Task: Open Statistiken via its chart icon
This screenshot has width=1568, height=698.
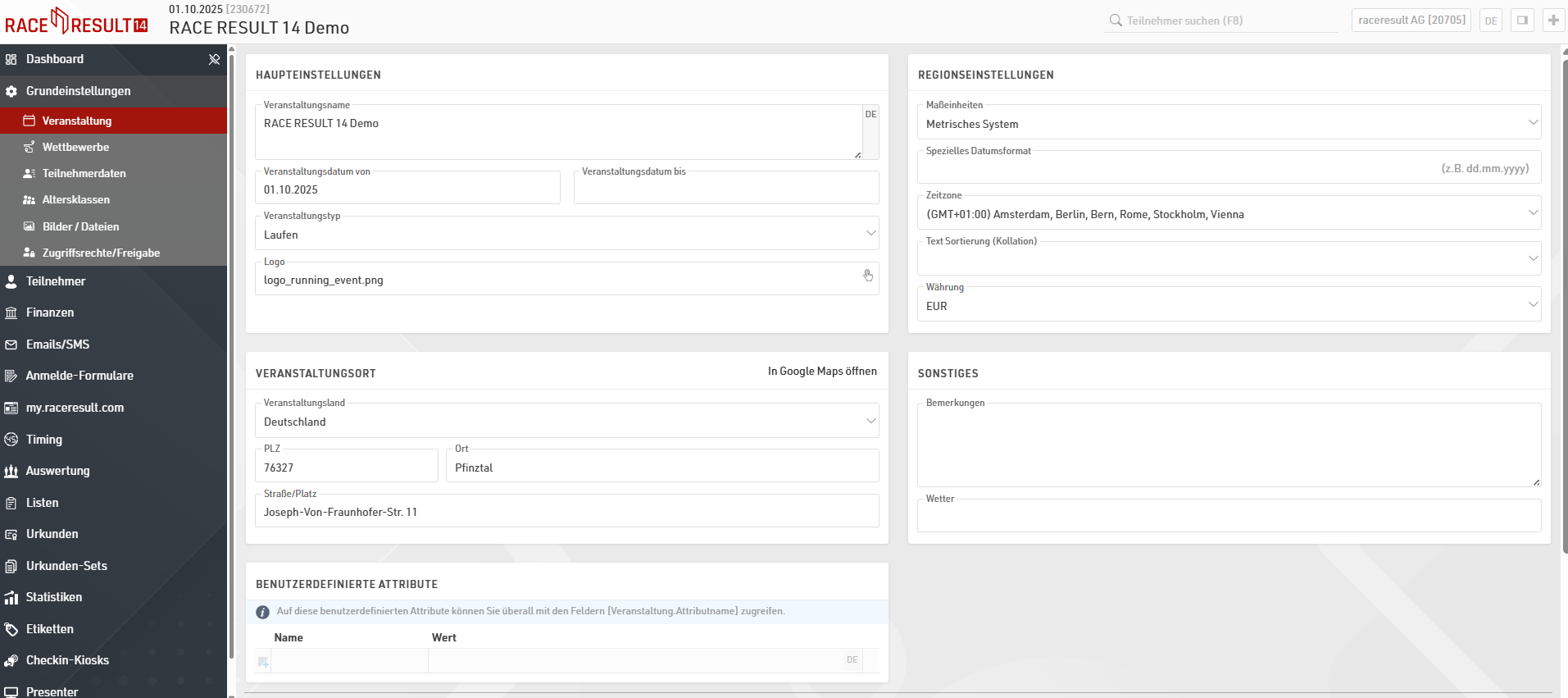Action: click(11, 597)
